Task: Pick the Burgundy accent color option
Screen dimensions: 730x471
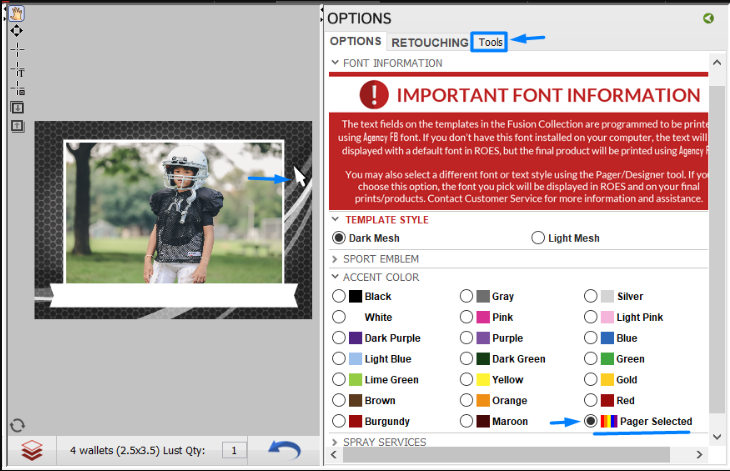Action: coord(339,421)
